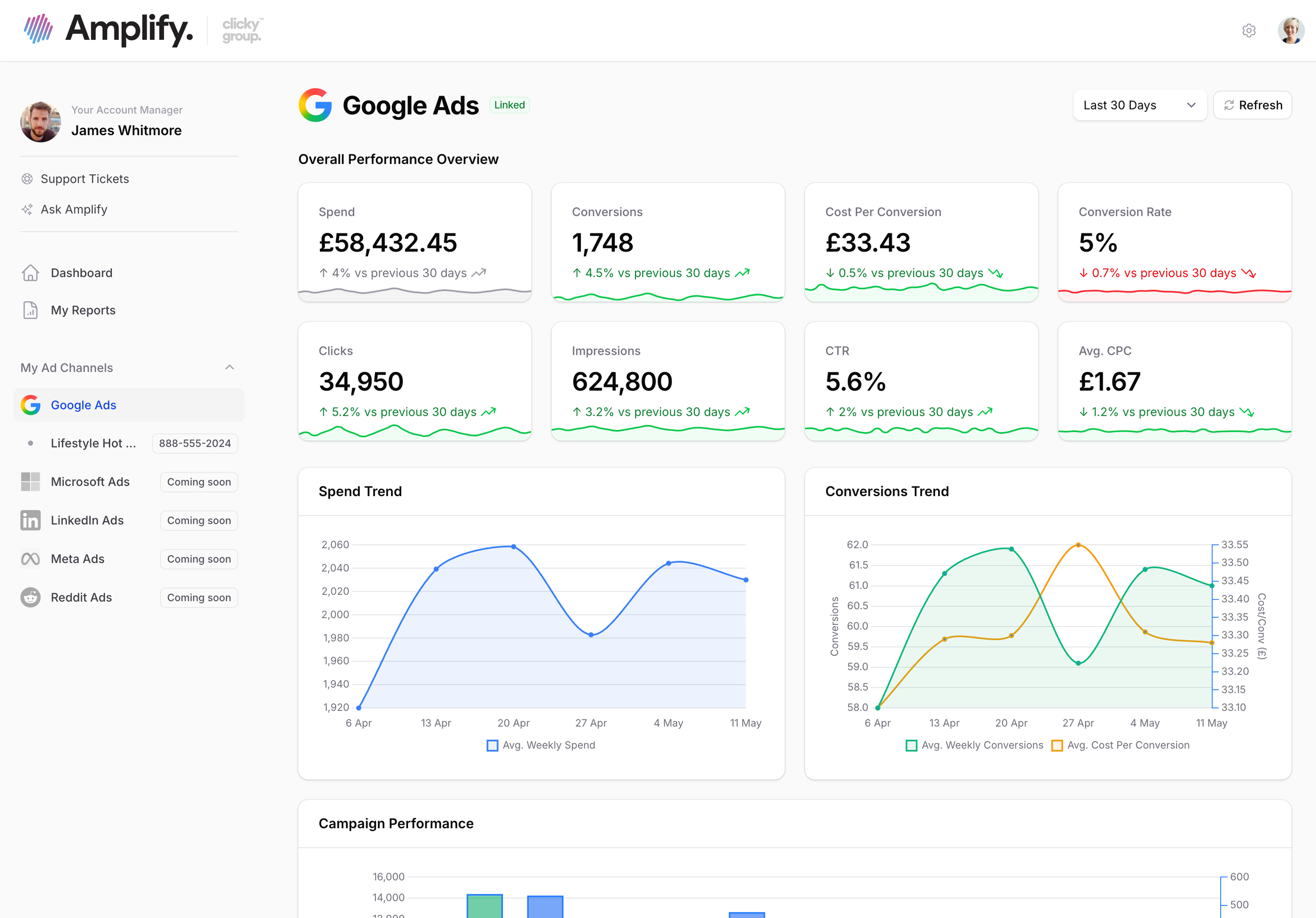Open the Spend metric card
The width and height of the screenshot is (1316, 918).
[x=414, y=242]
